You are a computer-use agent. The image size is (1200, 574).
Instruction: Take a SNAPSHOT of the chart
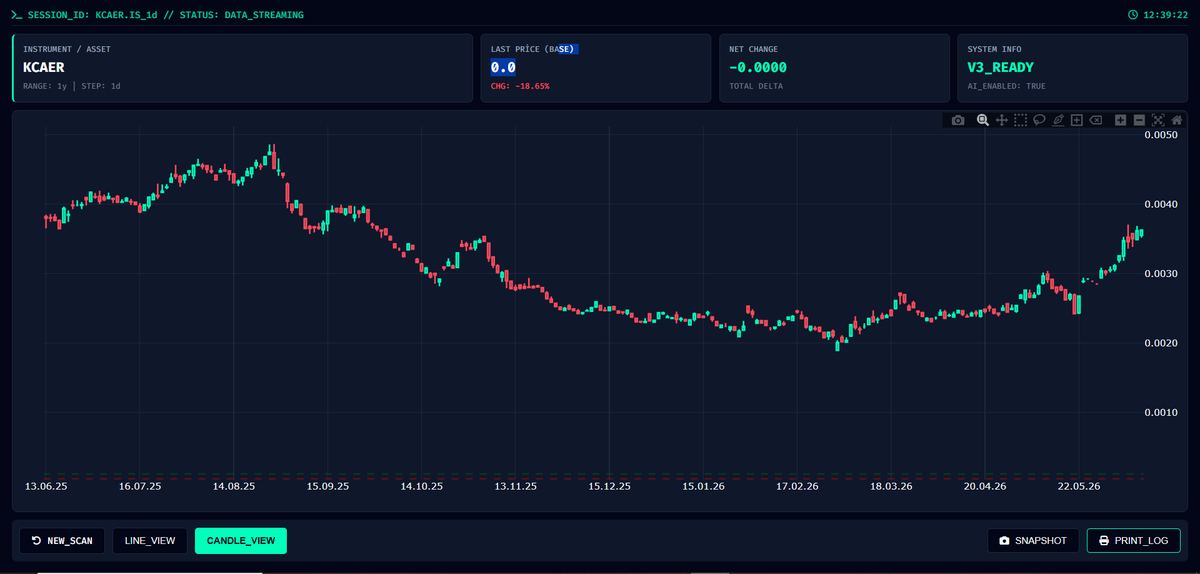tap(1033, 541)
